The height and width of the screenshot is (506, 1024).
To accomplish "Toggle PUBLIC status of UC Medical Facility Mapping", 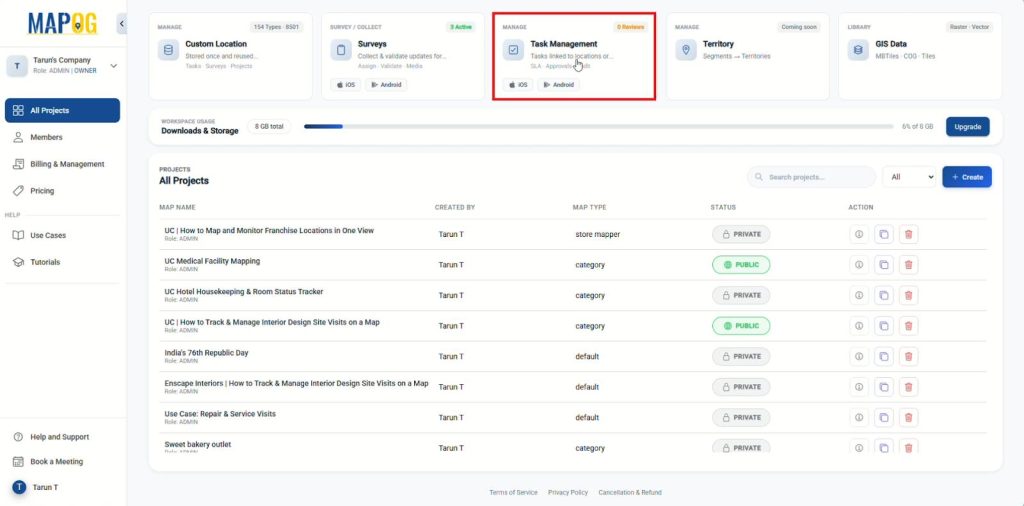I will (741, 265).
